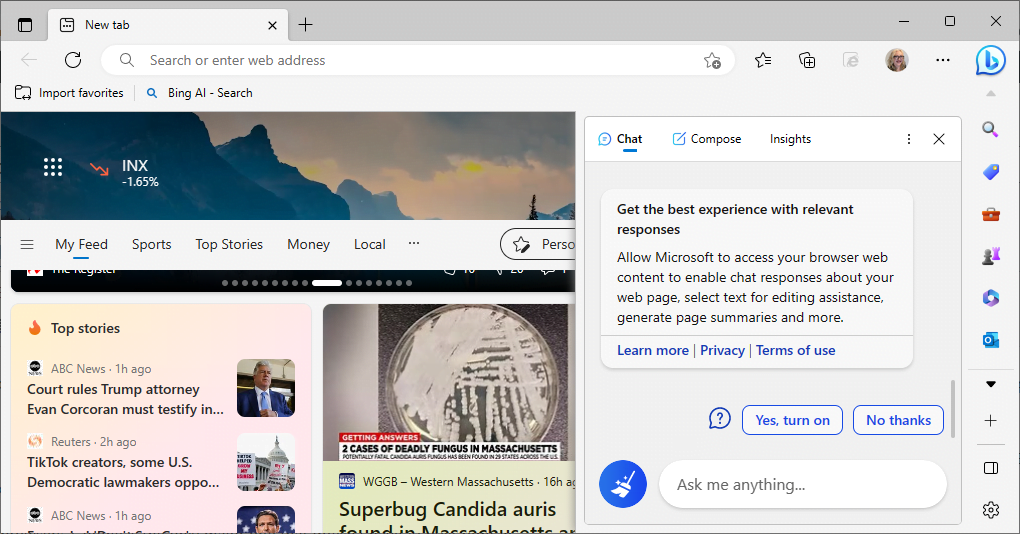The width and height of the screenshot is (1020, 534).
Task: Open TikTok creators Reuters story
Action: [x=123, y=472]
